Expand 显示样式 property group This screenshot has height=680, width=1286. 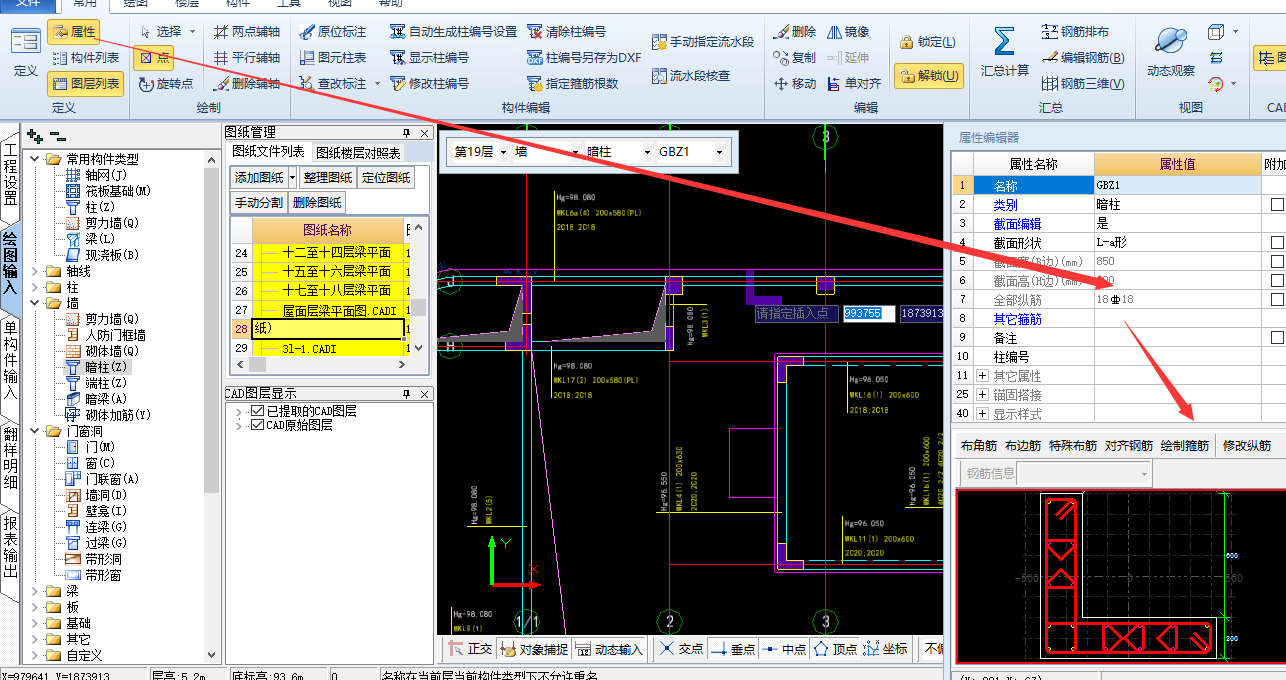pos(983,414)
